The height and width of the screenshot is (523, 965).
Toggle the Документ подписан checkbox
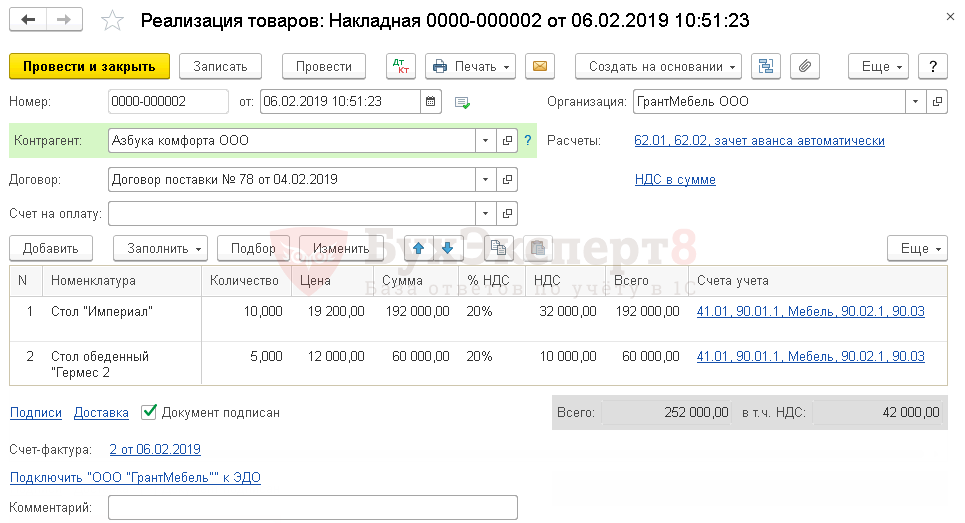pos(148,412)
